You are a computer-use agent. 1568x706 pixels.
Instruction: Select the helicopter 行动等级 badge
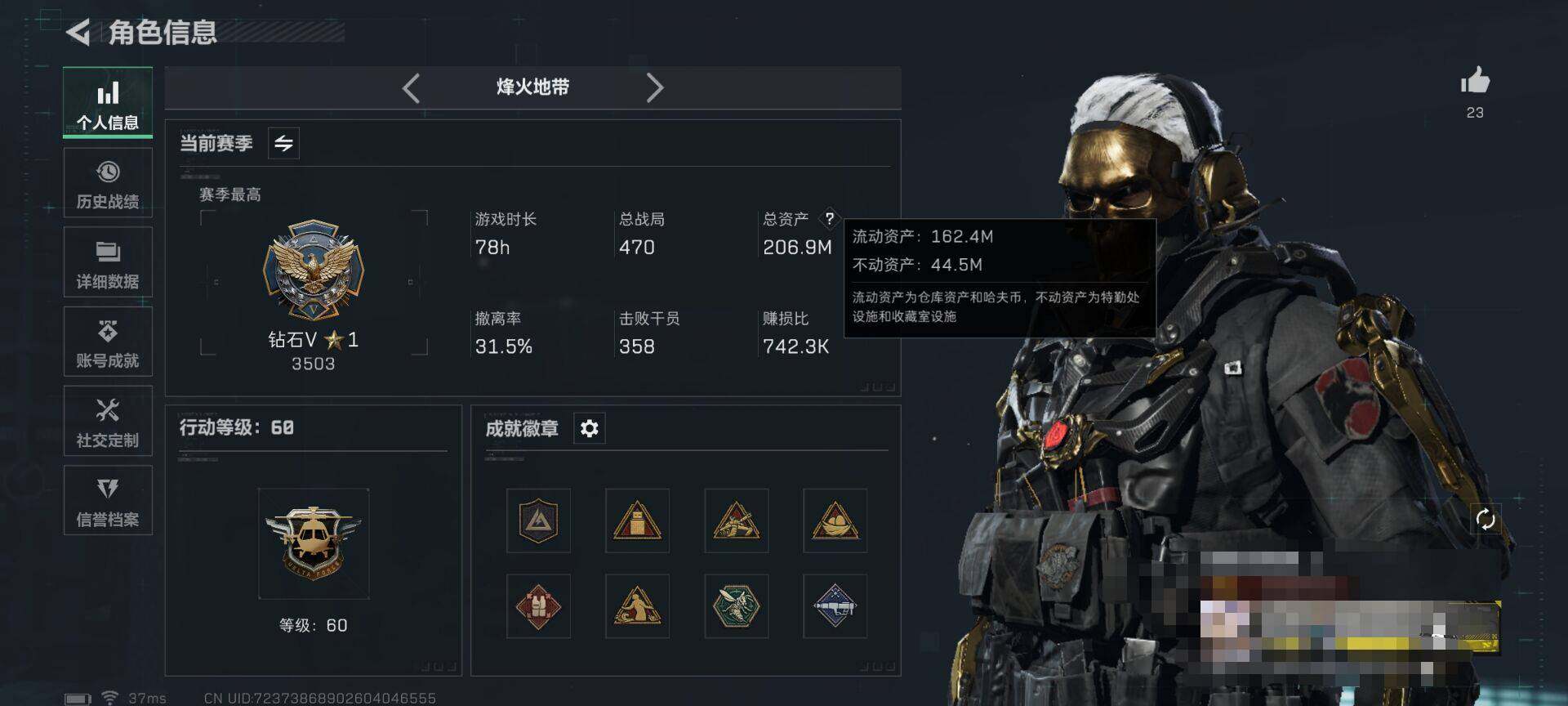point(314,543)
